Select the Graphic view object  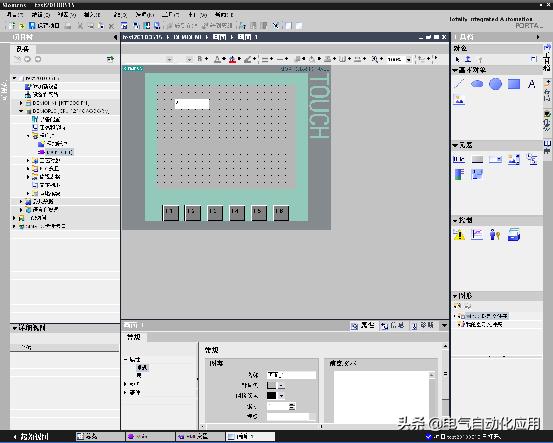459,101
